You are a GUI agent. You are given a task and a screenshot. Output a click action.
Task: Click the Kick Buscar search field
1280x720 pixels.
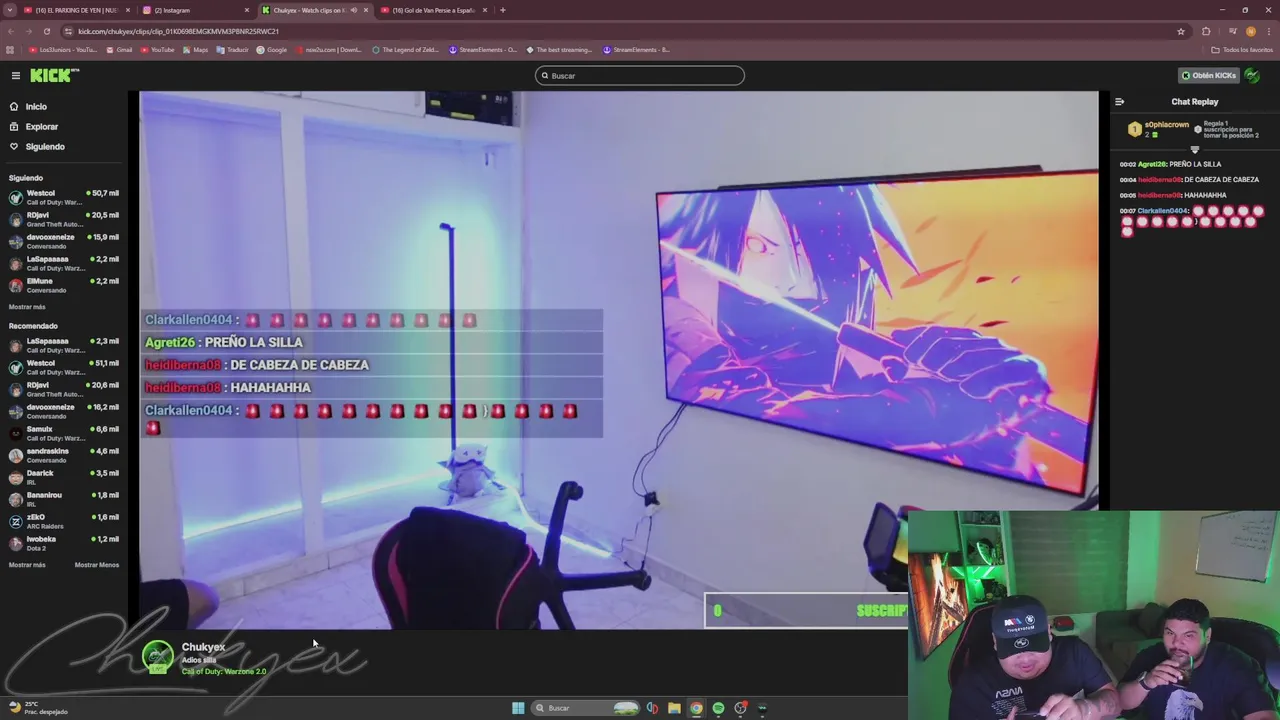tap(640, 76)
